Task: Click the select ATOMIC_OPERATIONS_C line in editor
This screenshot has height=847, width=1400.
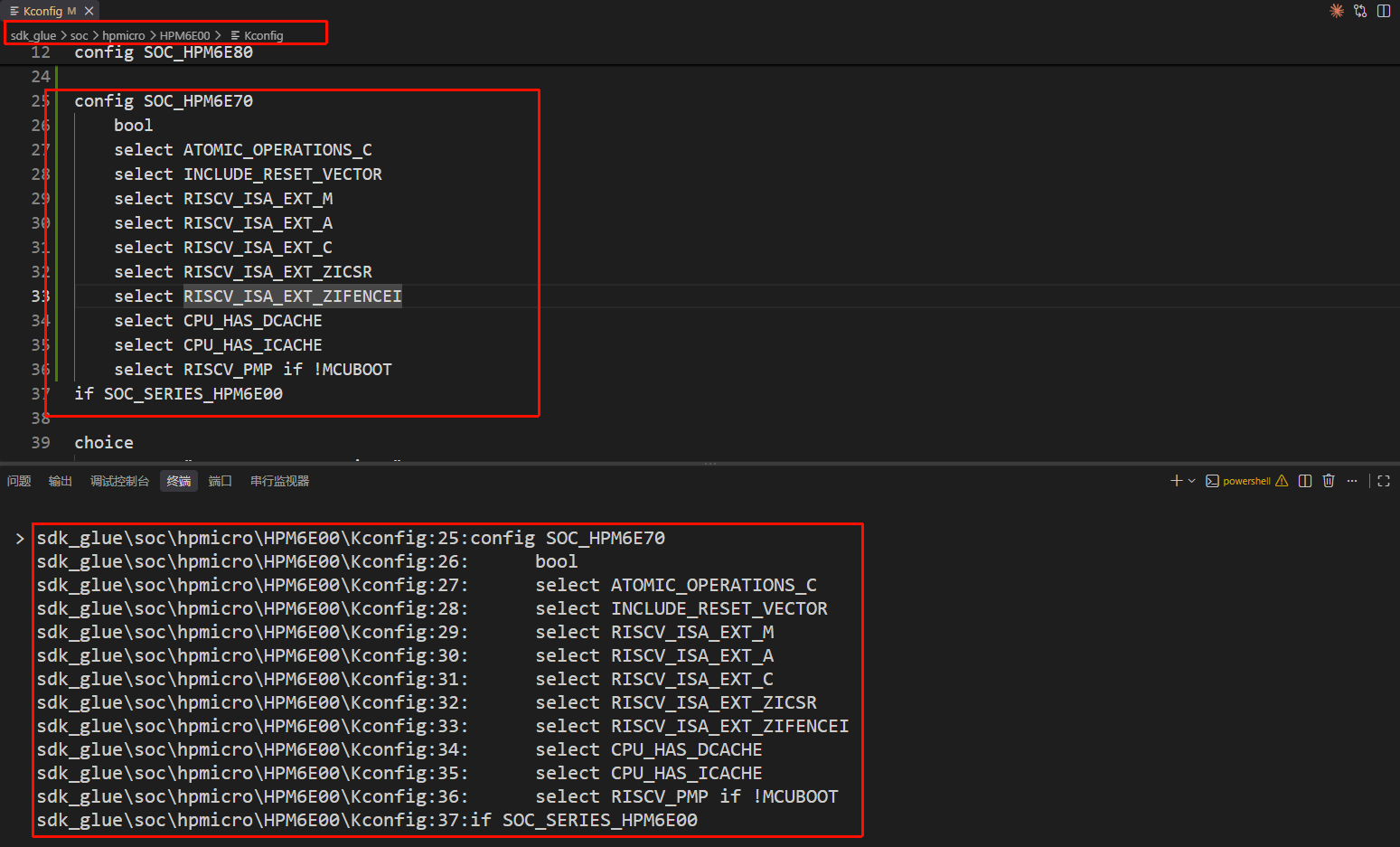Action: click(243, 150)
